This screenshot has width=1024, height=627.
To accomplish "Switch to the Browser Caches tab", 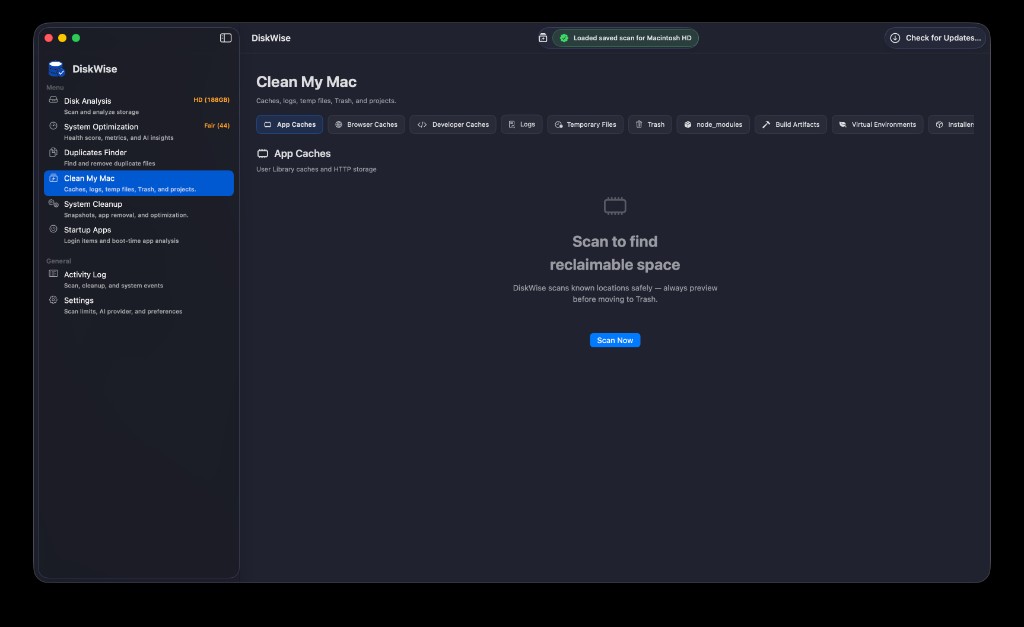I will [x=366, y=124].
